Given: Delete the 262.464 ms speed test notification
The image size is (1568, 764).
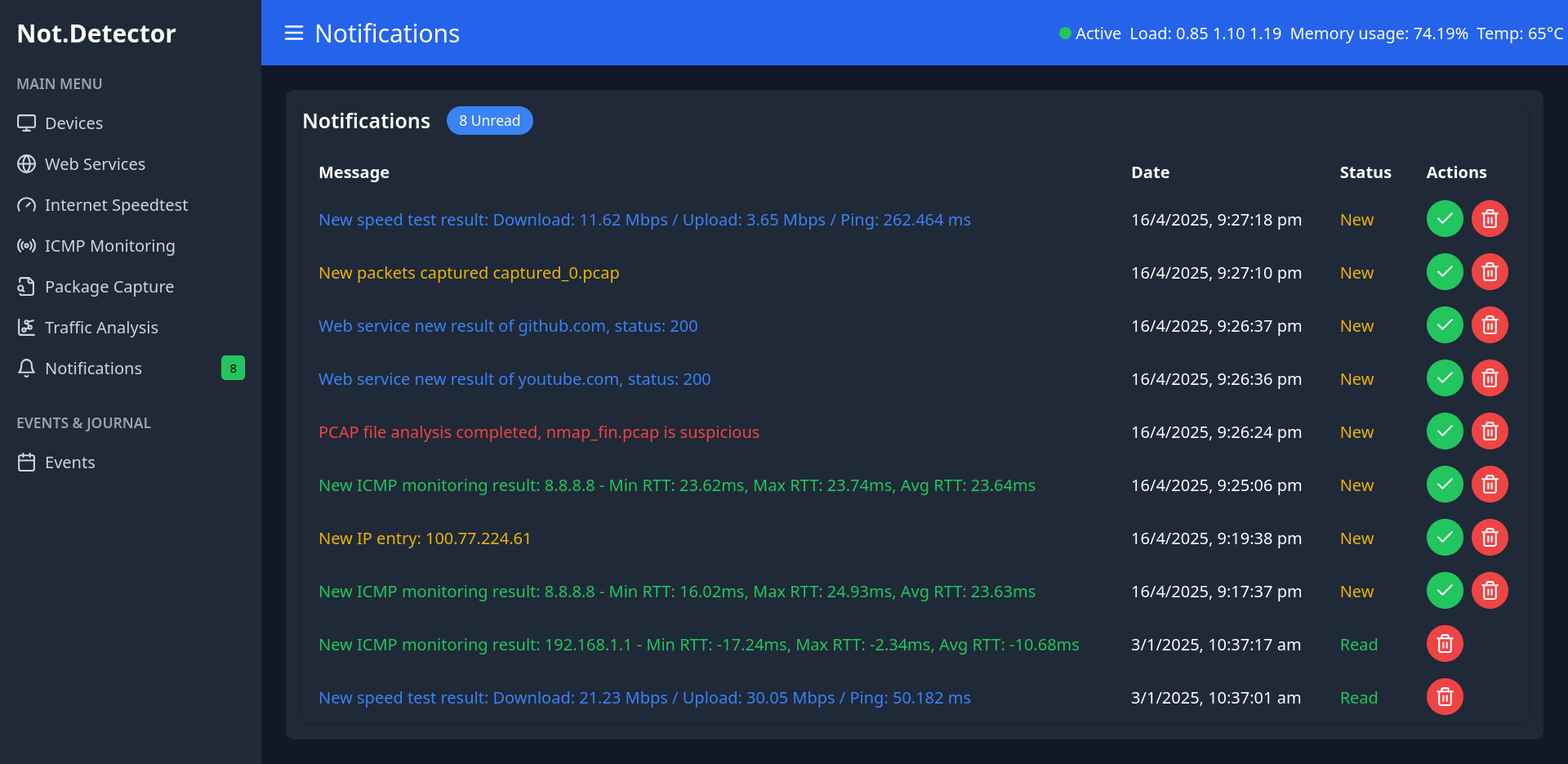Looking at the screenshot, I should tap(1490, 219).
